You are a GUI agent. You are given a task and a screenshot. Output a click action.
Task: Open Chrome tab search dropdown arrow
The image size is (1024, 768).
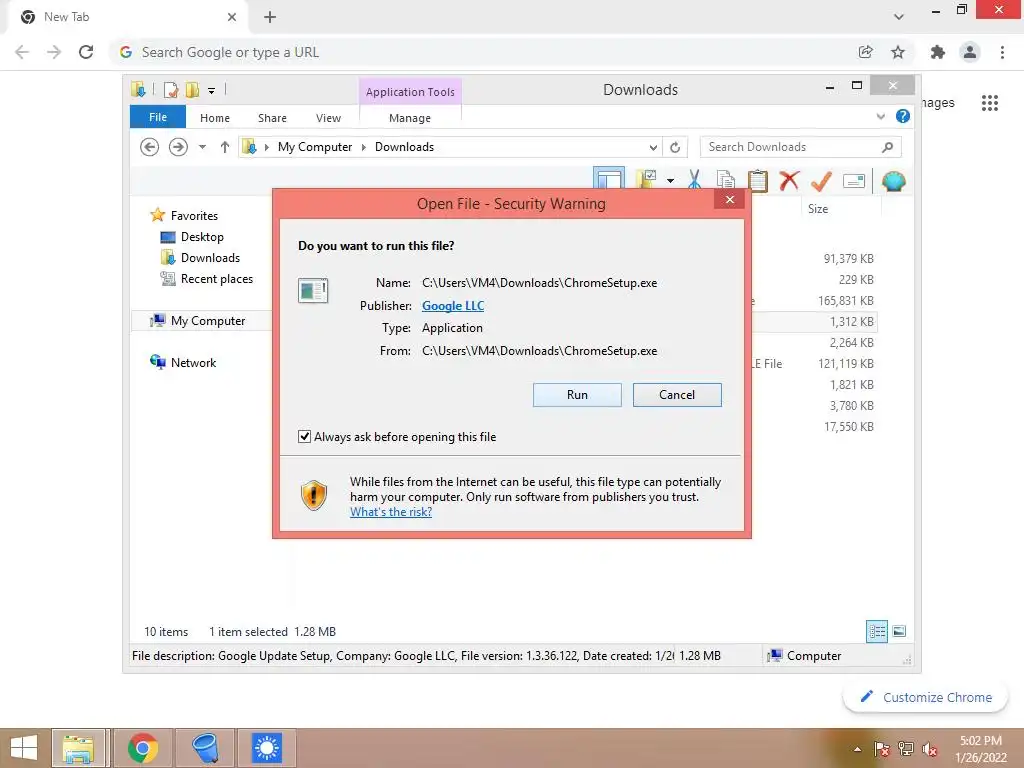click(899, 17)
